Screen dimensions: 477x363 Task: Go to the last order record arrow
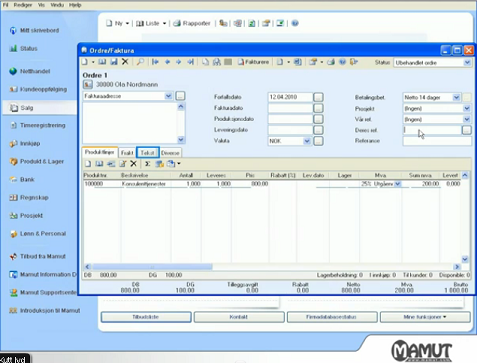tap(190, 62)
